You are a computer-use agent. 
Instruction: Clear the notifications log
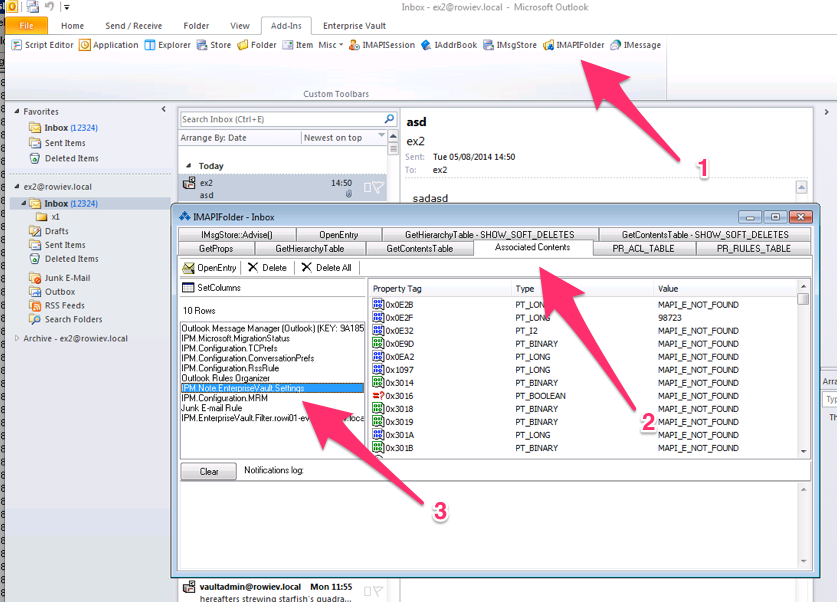209,471
